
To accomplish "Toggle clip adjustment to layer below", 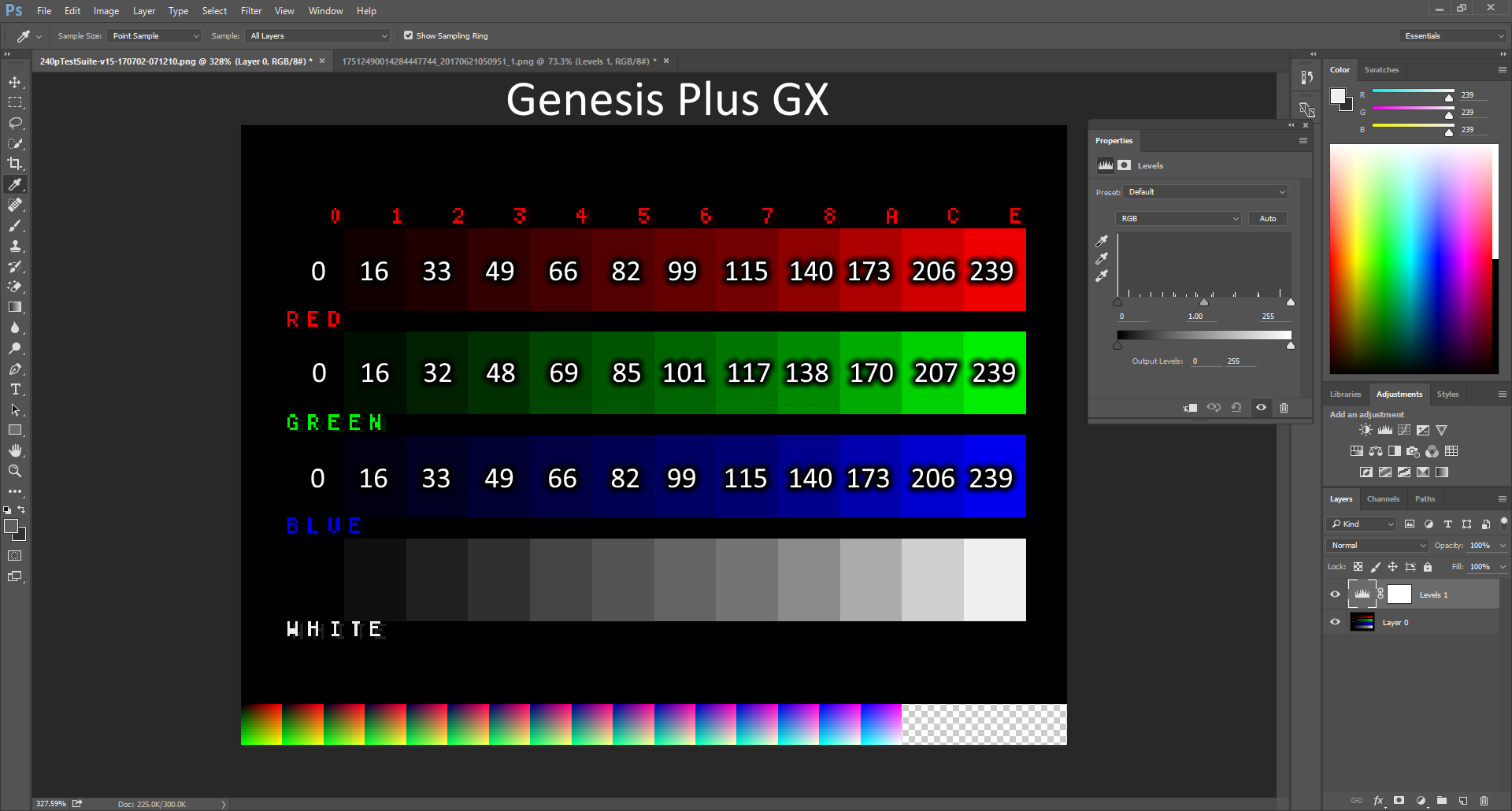I will point(1190,408).
